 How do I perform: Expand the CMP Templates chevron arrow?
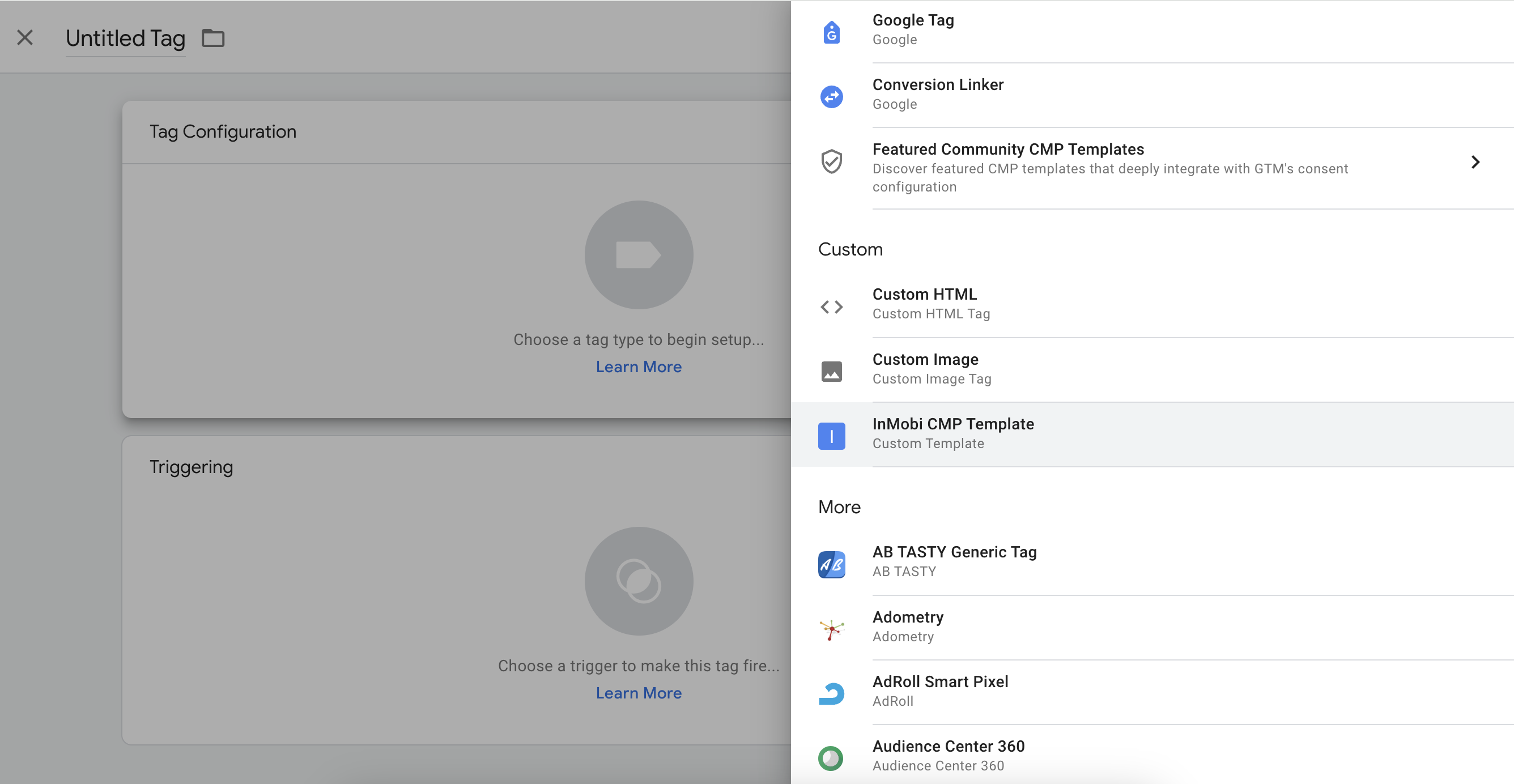1475,162
